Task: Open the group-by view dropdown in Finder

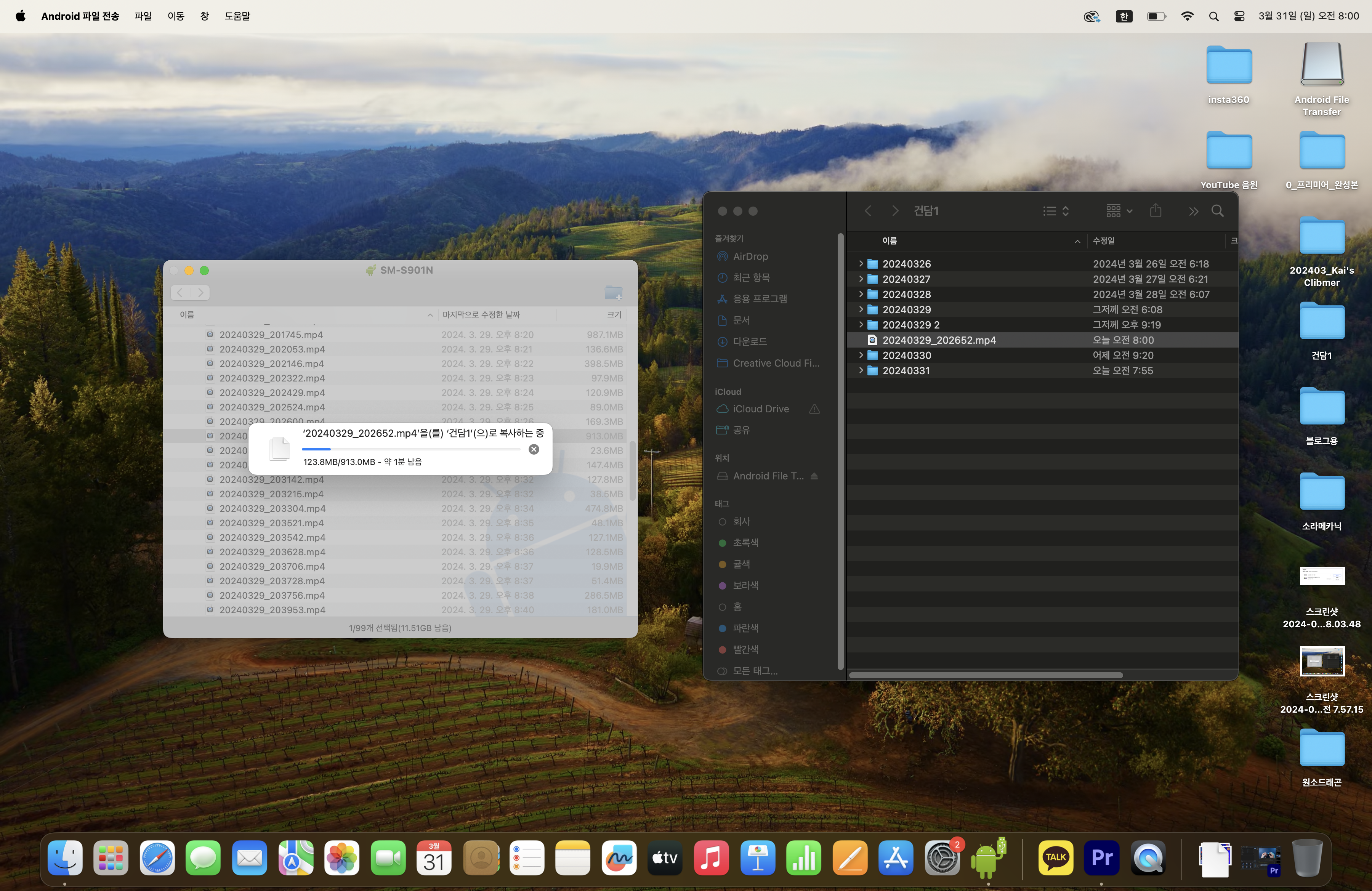Action: (1119, 211)
